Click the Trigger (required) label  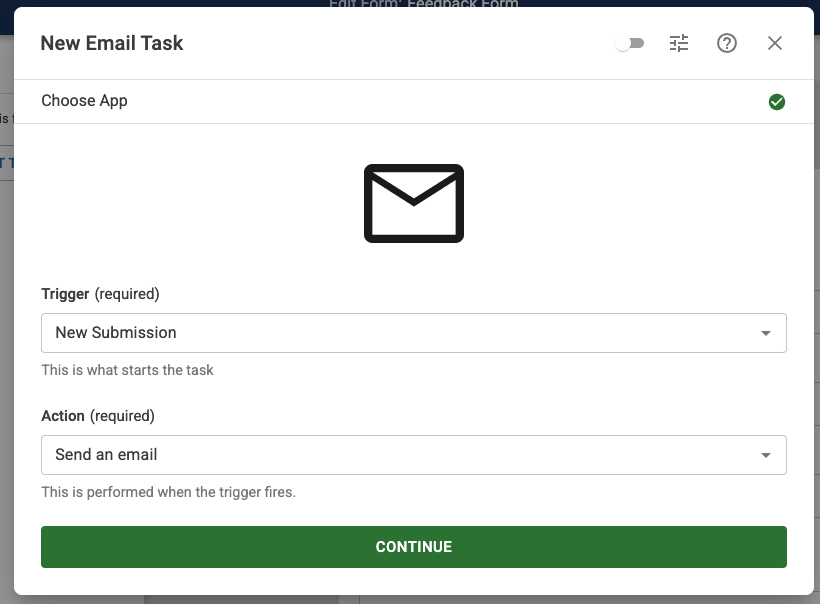tap(100, 294)
